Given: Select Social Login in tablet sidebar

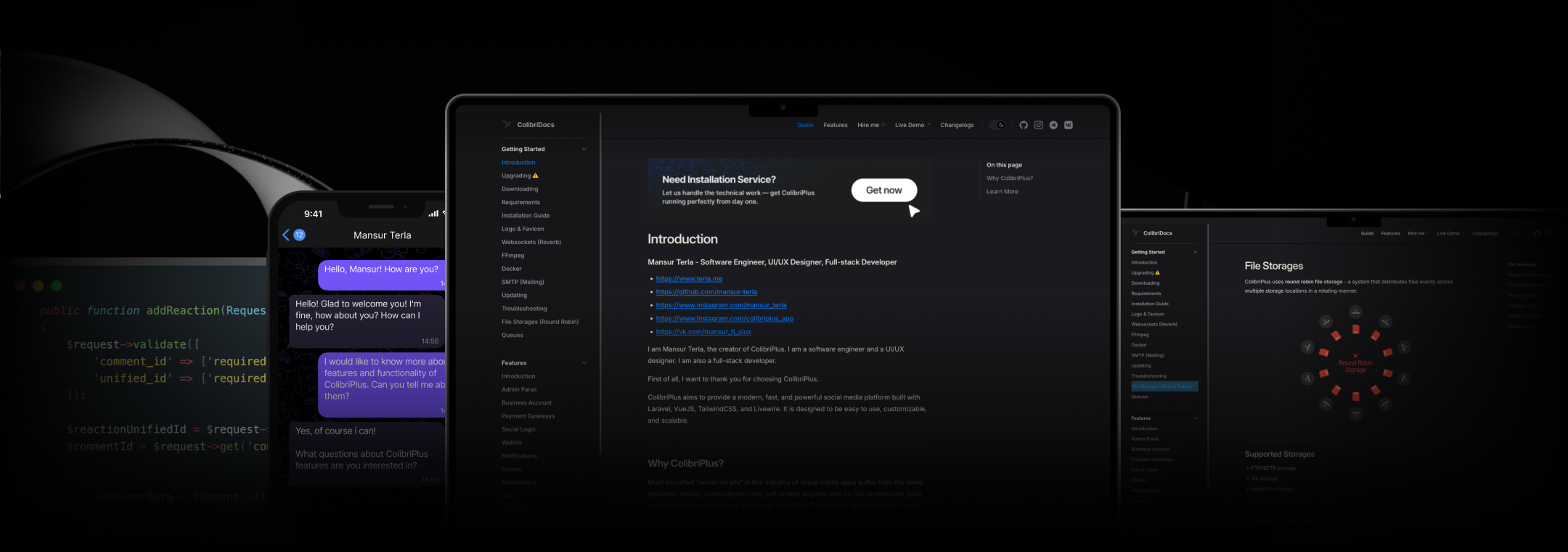Looking at the screenshot, I should tap(518, 429).
